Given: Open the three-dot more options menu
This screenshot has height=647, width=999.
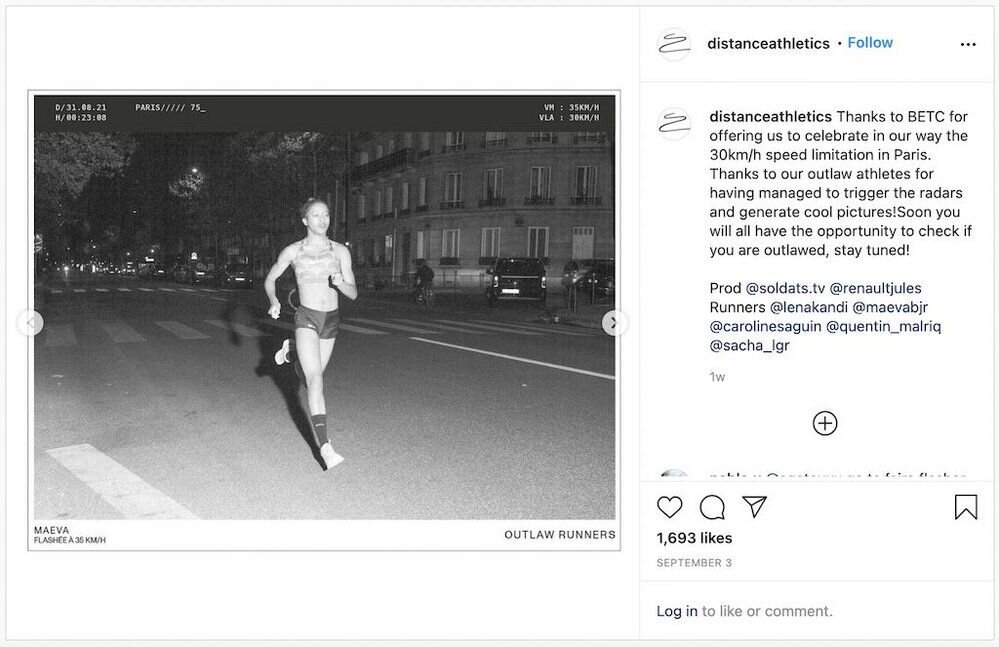Looking at the screenshot, I should (x=968, y=44).
